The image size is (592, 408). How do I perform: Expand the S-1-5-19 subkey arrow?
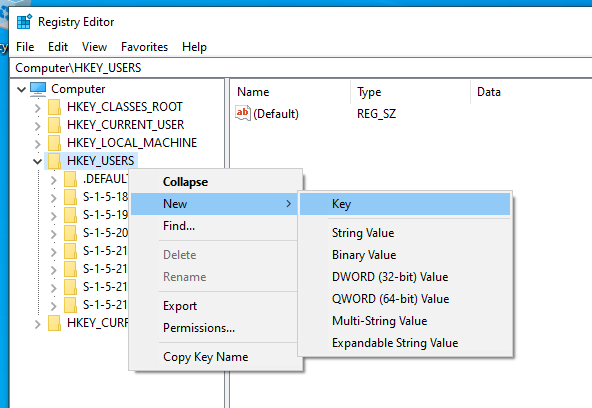pos(54,216)
